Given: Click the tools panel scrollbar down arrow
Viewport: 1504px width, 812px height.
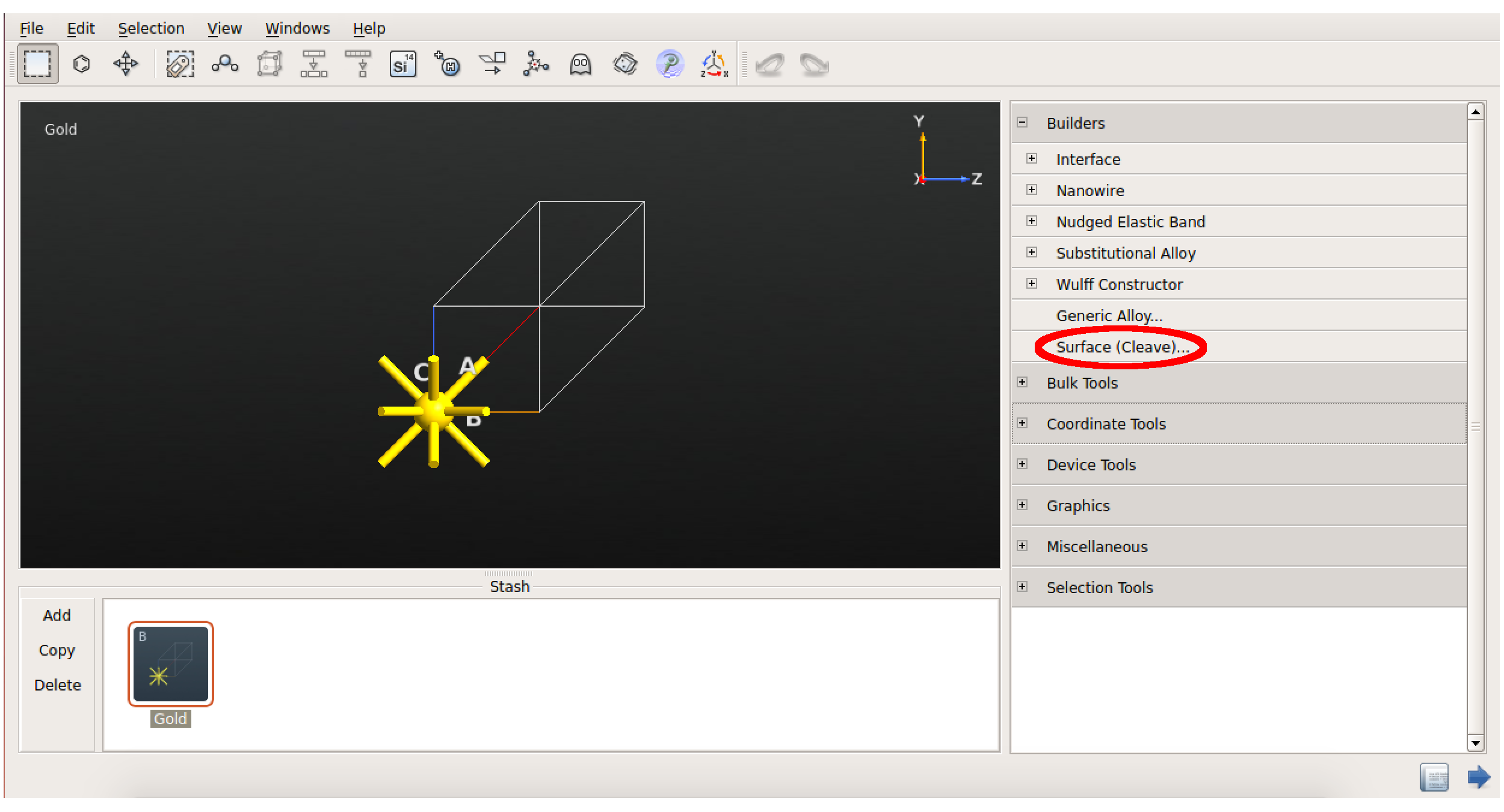Looking at the screenshot, I should (1476, 743).
